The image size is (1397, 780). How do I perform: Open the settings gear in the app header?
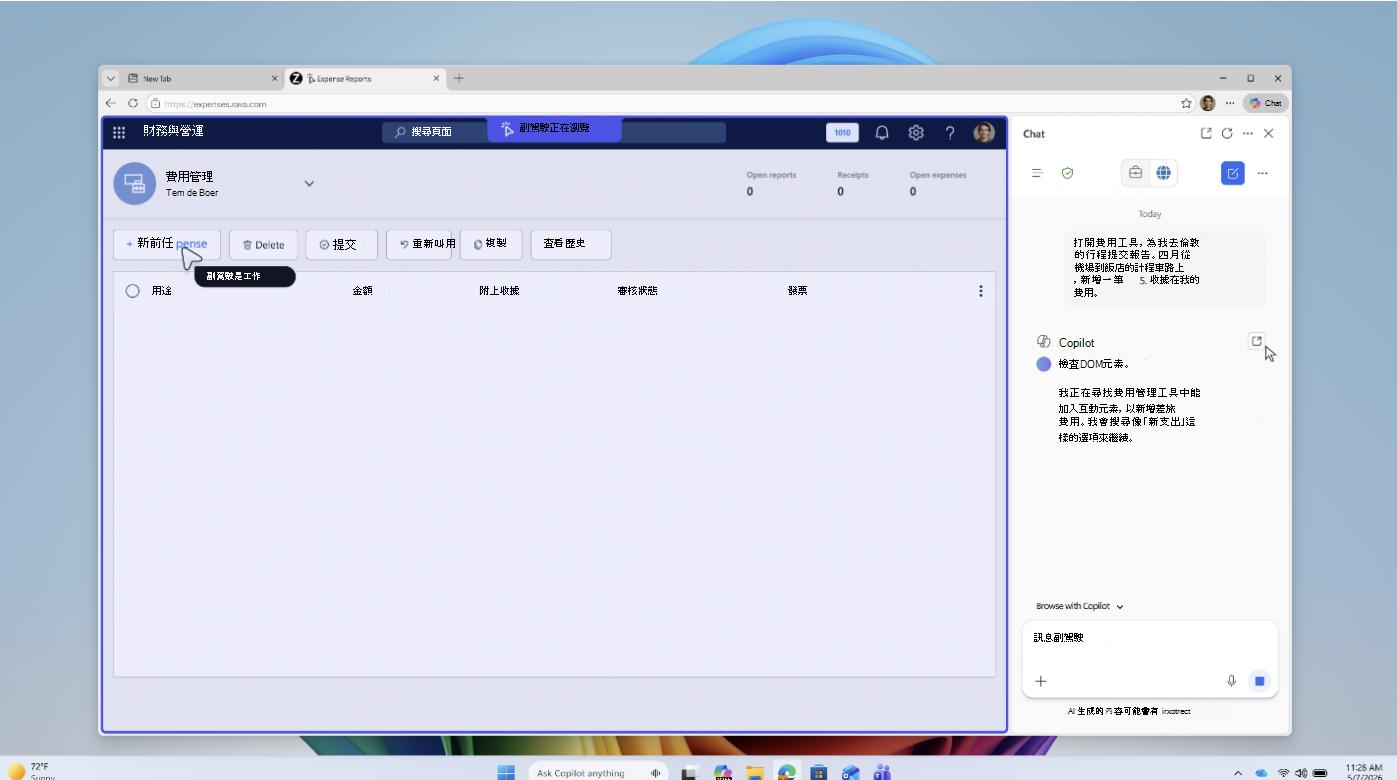(916, 132)
